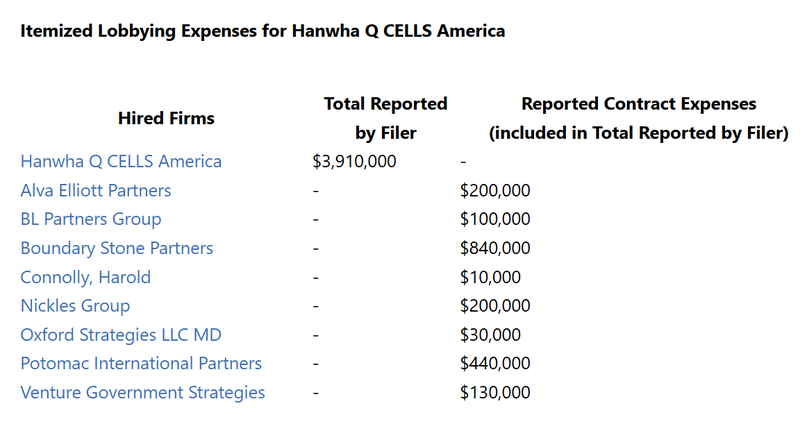Click the $130,000 contract expense value

[x=495, y=393]
